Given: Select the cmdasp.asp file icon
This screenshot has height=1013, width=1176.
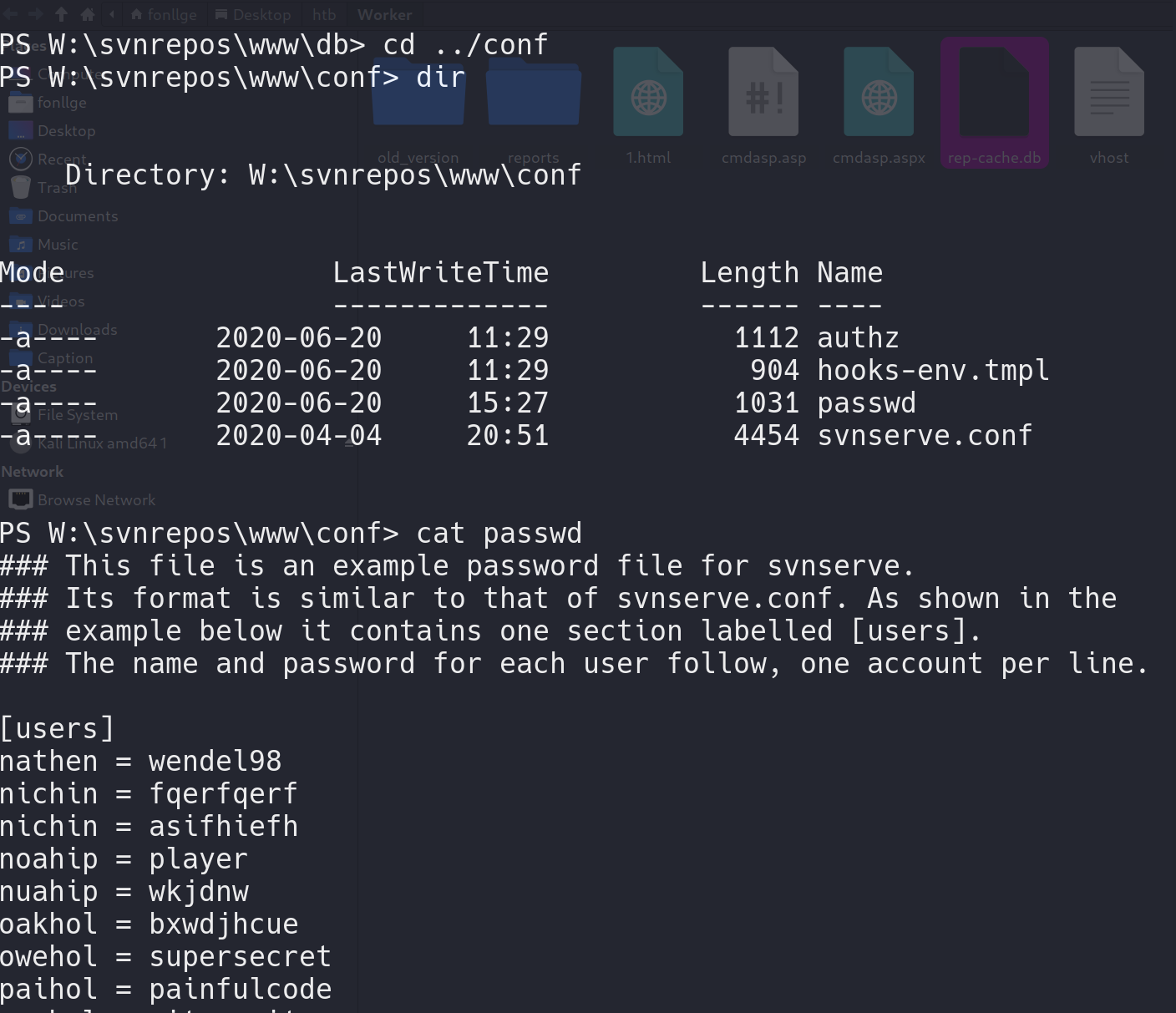Looking at the screenshot, I should [763, 92].
